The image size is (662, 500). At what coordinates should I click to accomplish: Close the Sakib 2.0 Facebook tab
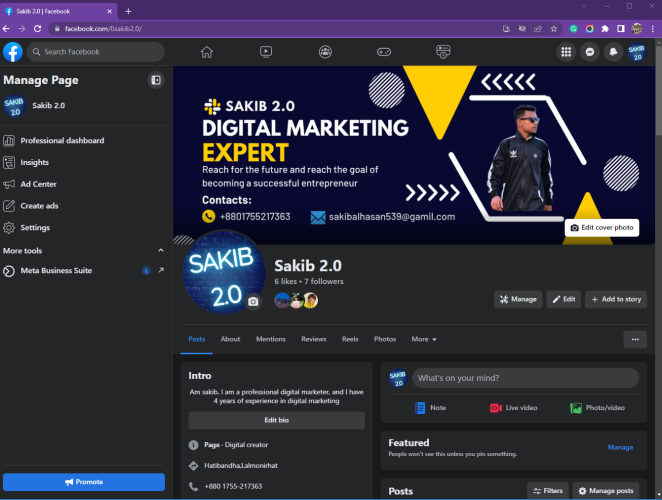point(110,11)
